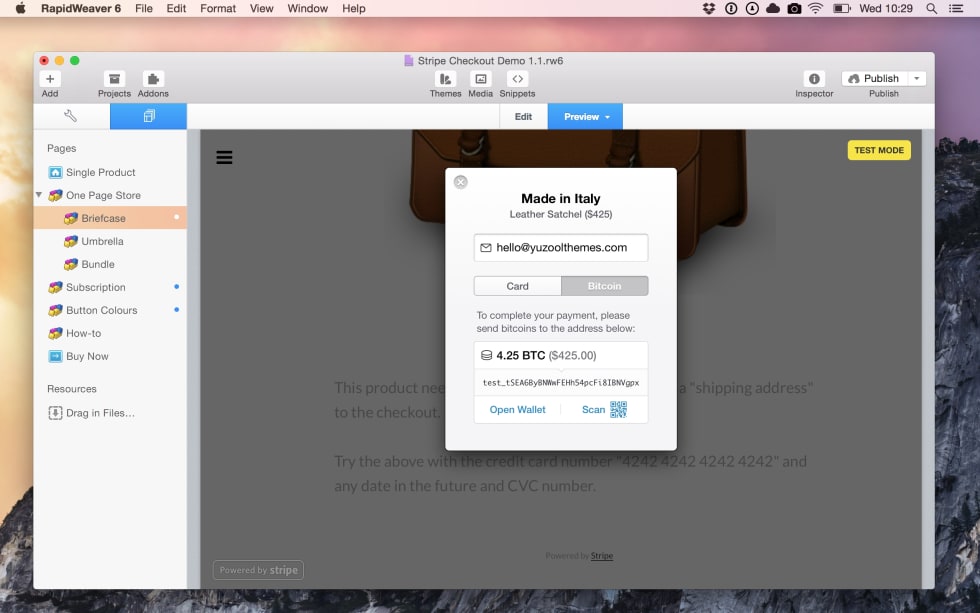Switch to the wrench settings sidebar tab

click(x=71, y=116)
